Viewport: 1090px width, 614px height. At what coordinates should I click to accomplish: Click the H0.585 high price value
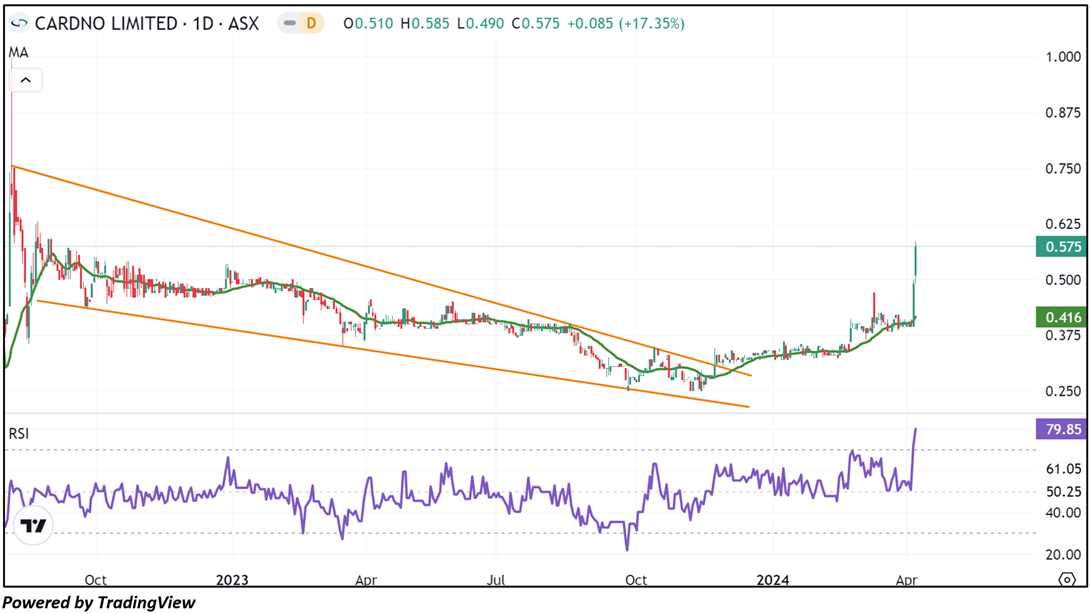click(x=425, y=24)
